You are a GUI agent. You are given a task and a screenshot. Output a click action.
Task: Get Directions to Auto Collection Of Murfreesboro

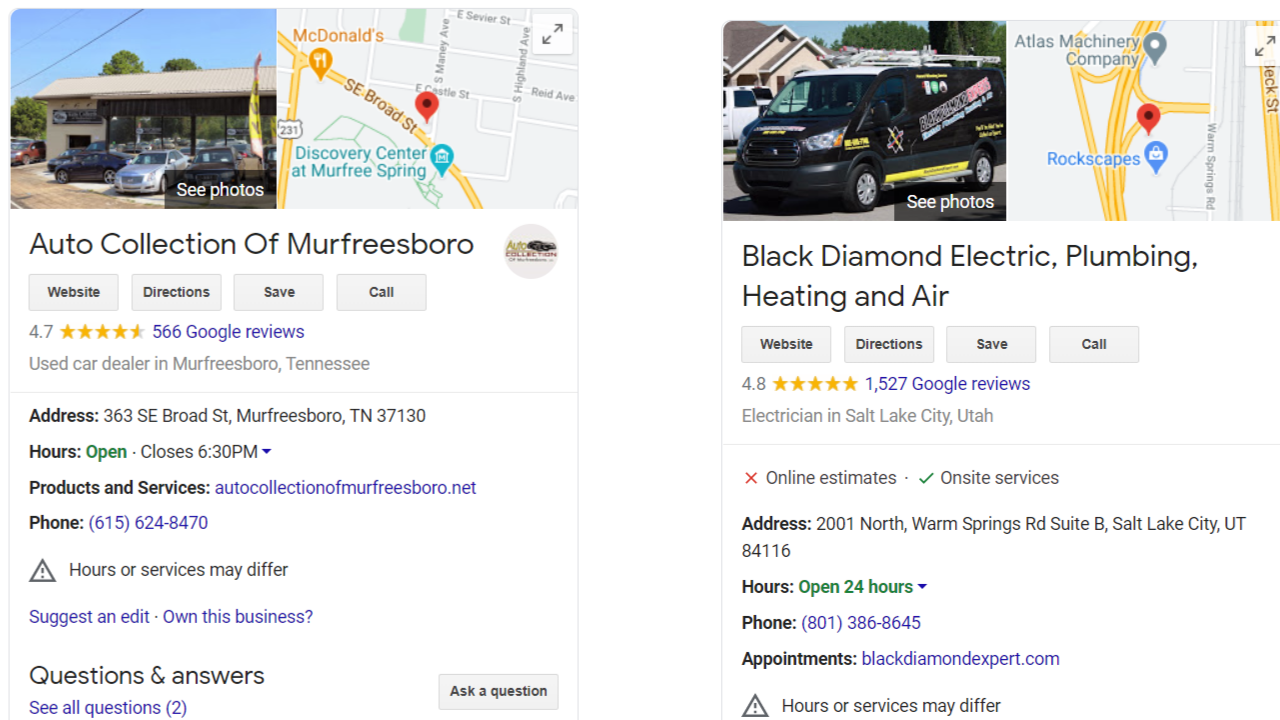pyautogui.click(x=176, y=292)
